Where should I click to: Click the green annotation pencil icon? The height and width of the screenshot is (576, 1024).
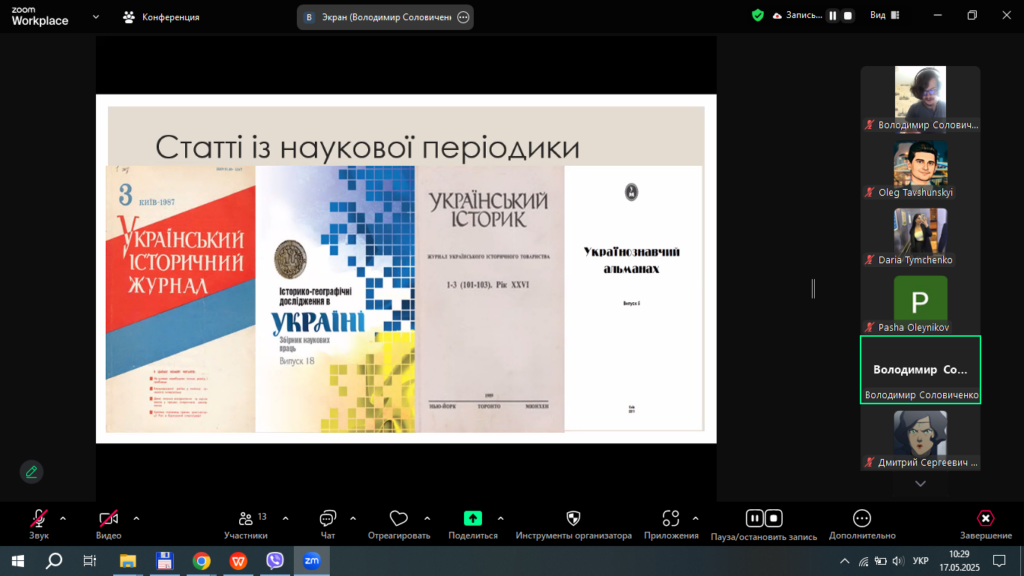pos(32,471)
